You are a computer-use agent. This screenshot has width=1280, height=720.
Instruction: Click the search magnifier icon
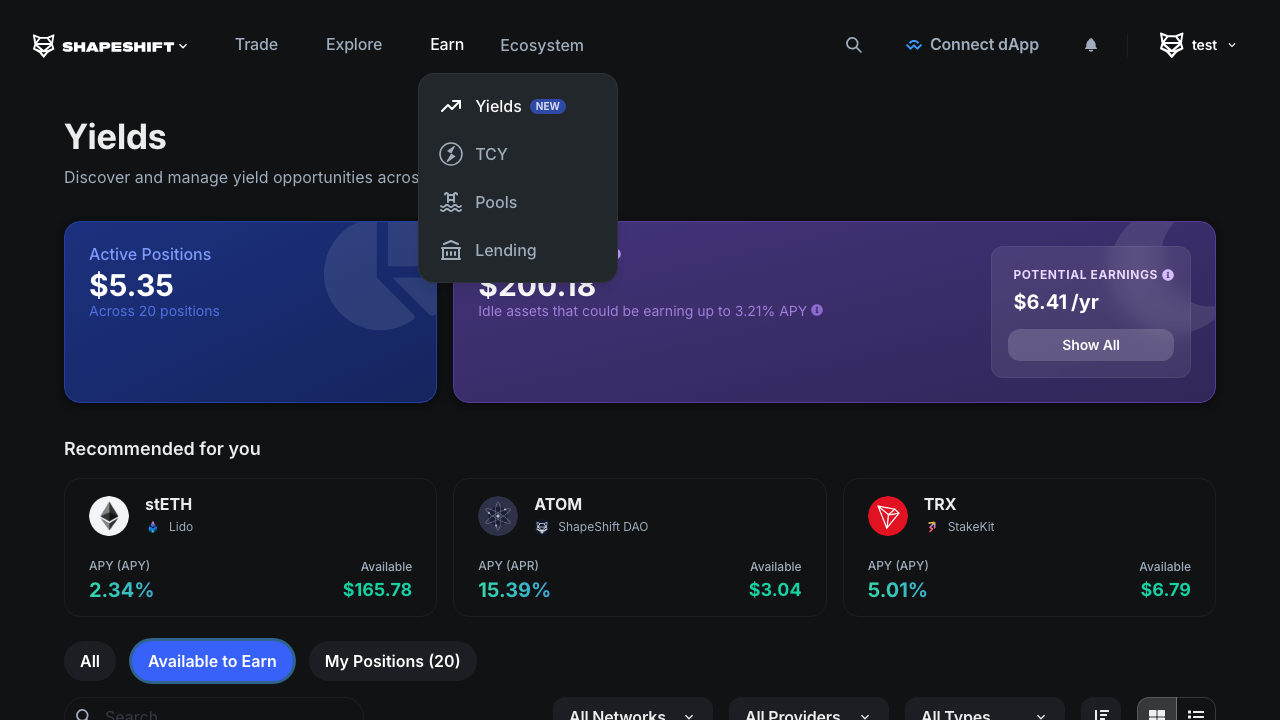(x=853, y=45)
